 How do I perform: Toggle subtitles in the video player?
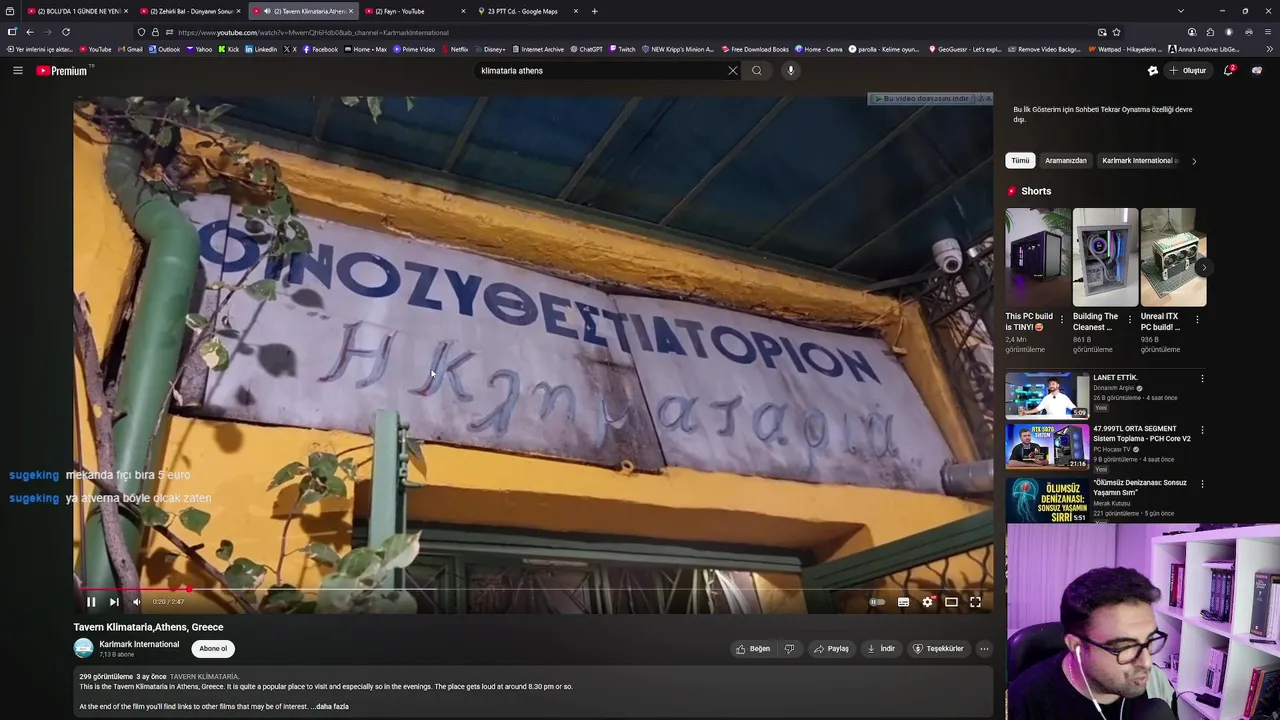[x=903, y=602]
